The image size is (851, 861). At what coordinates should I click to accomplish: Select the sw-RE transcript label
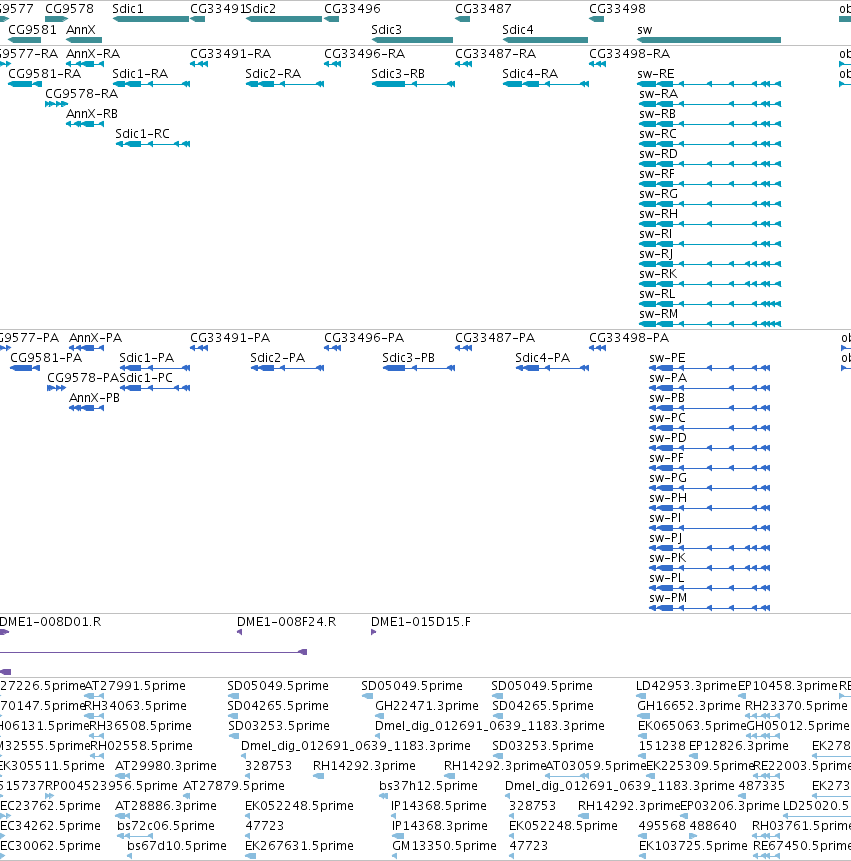[656, 74]
